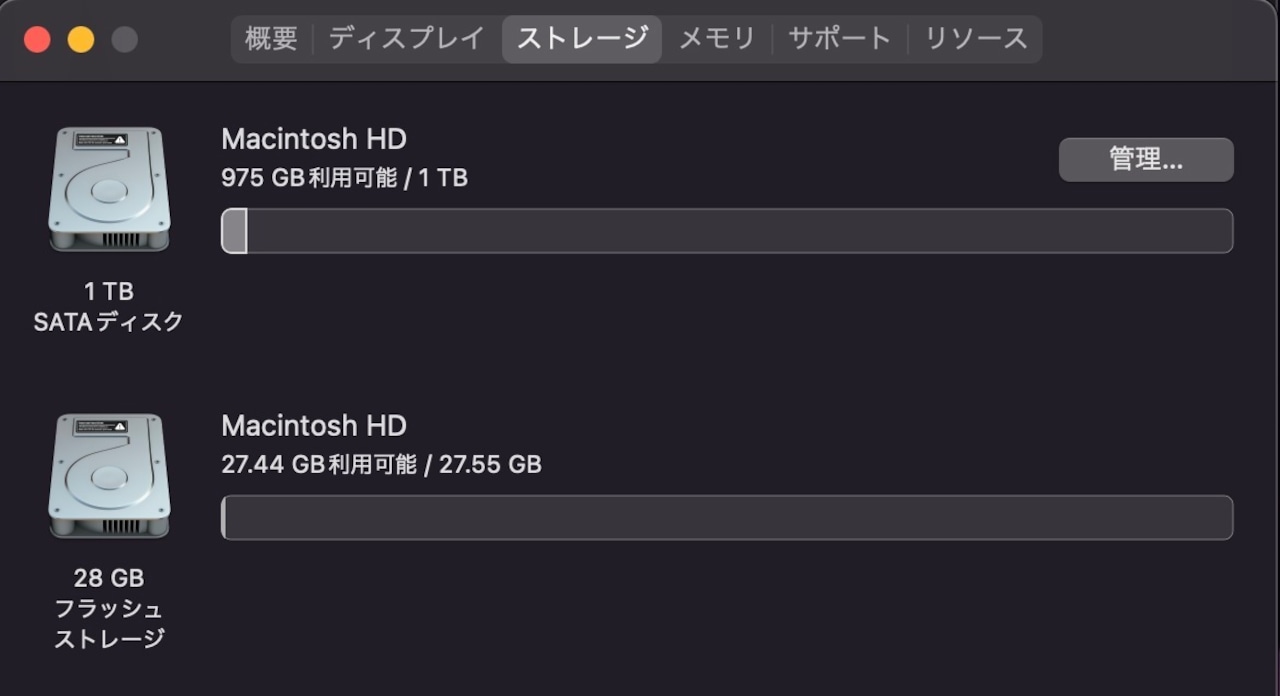
Task: Click the 1 TB SATA disk drive icon
Action: pyautogui.click(x=109, y=189)
